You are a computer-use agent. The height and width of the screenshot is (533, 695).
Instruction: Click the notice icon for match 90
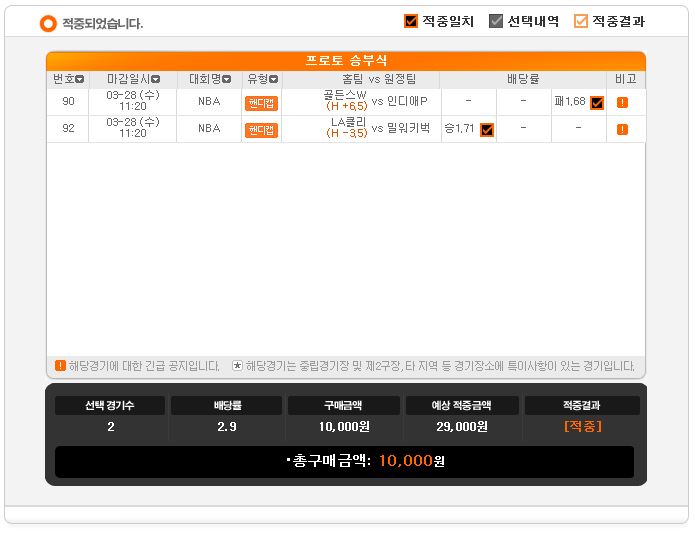pyautogui.click(x=622, y=102)
